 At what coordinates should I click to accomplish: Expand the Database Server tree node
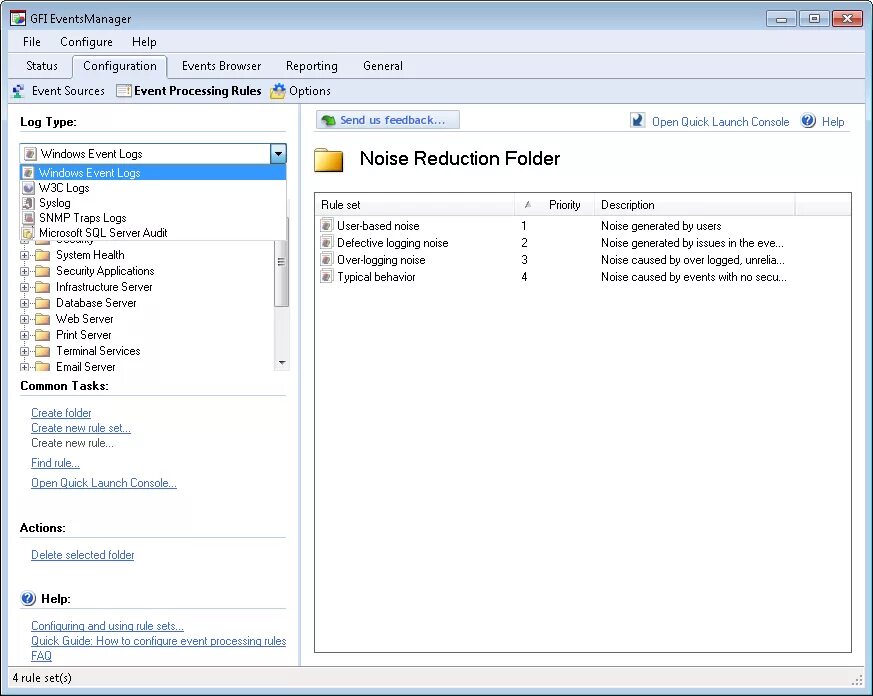coord(24,303)
